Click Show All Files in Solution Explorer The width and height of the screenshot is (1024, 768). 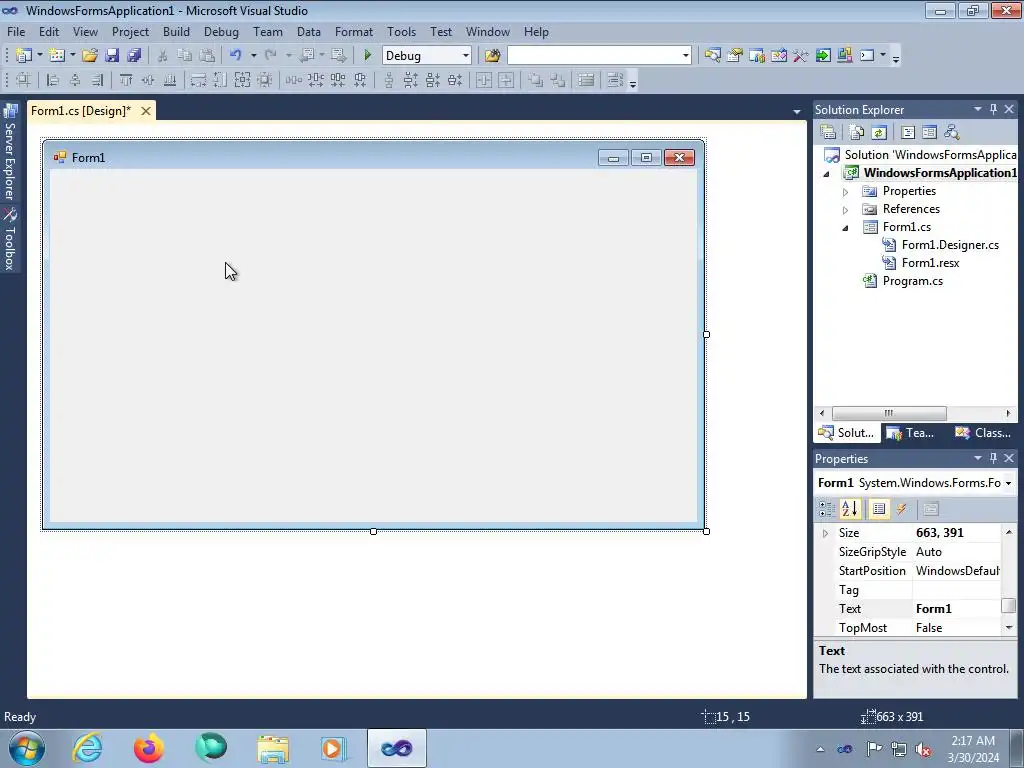pyautogui.click(x=857, y=133)
